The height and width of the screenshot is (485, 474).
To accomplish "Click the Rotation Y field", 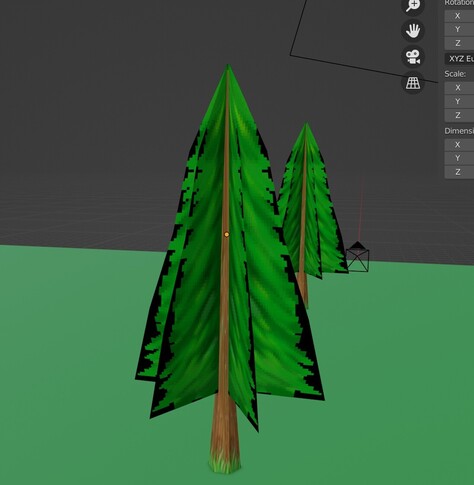I will coord(459,29).
